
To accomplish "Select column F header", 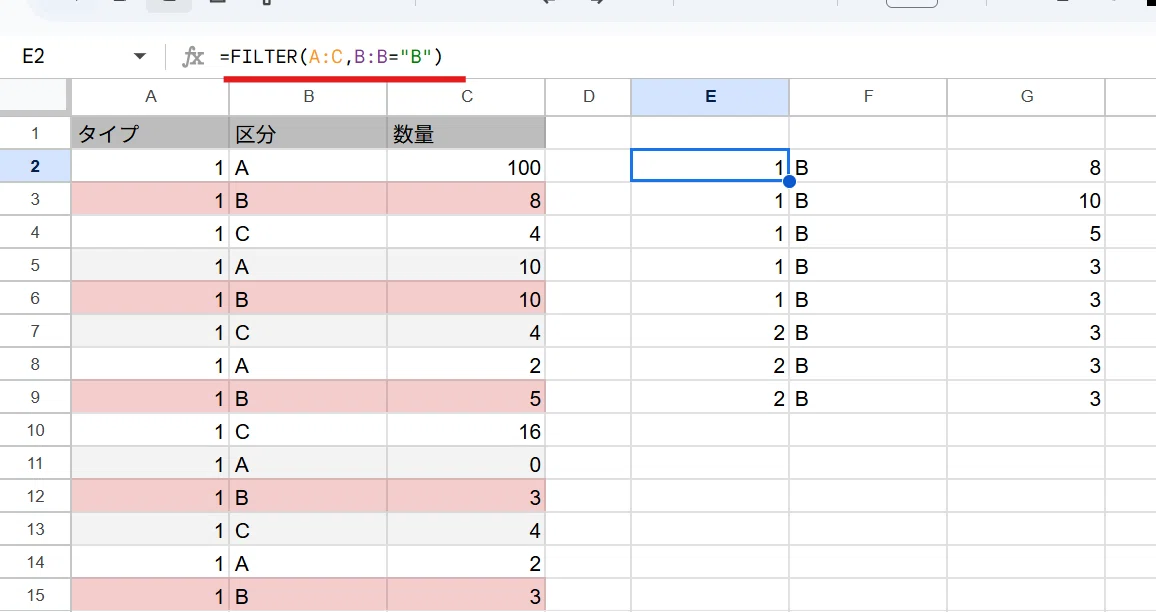I will pos(868,97).
